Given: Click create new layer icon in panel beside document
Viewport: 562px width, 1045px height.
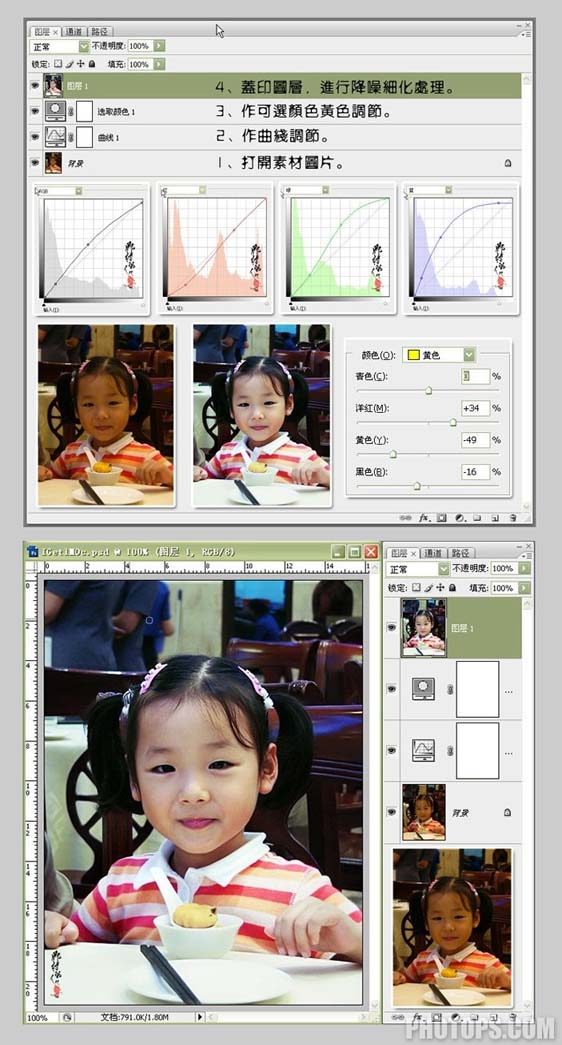Looking at the screenshot, I should 494,1017.
